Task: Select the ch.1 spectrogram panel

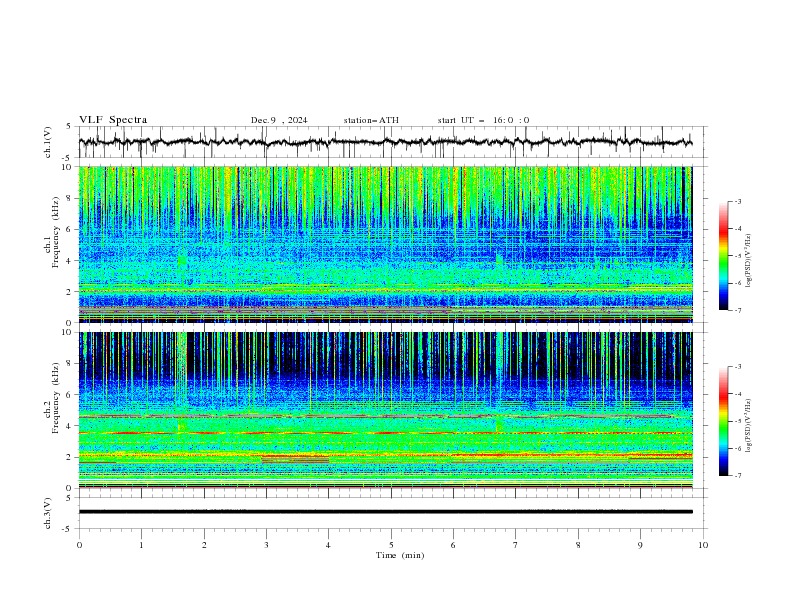Action: [385, 244]
